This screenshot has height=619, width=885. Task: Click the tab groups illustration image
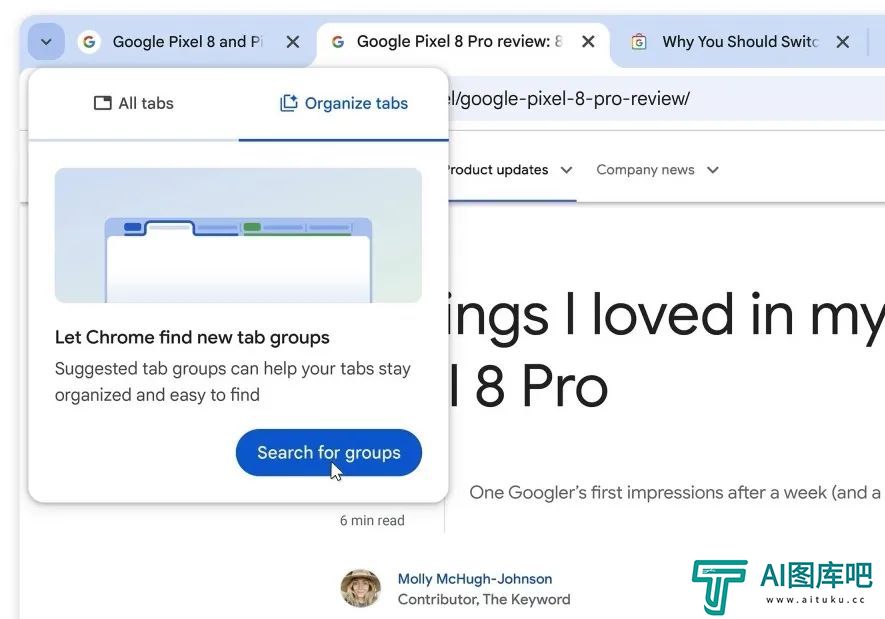[238, 235]
